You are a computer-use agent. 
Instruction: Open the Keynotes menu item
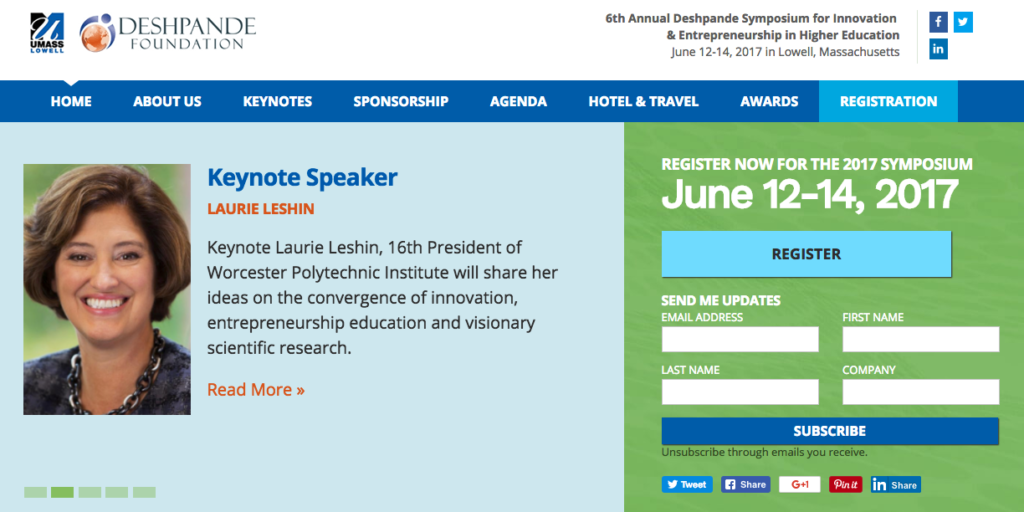278,101
